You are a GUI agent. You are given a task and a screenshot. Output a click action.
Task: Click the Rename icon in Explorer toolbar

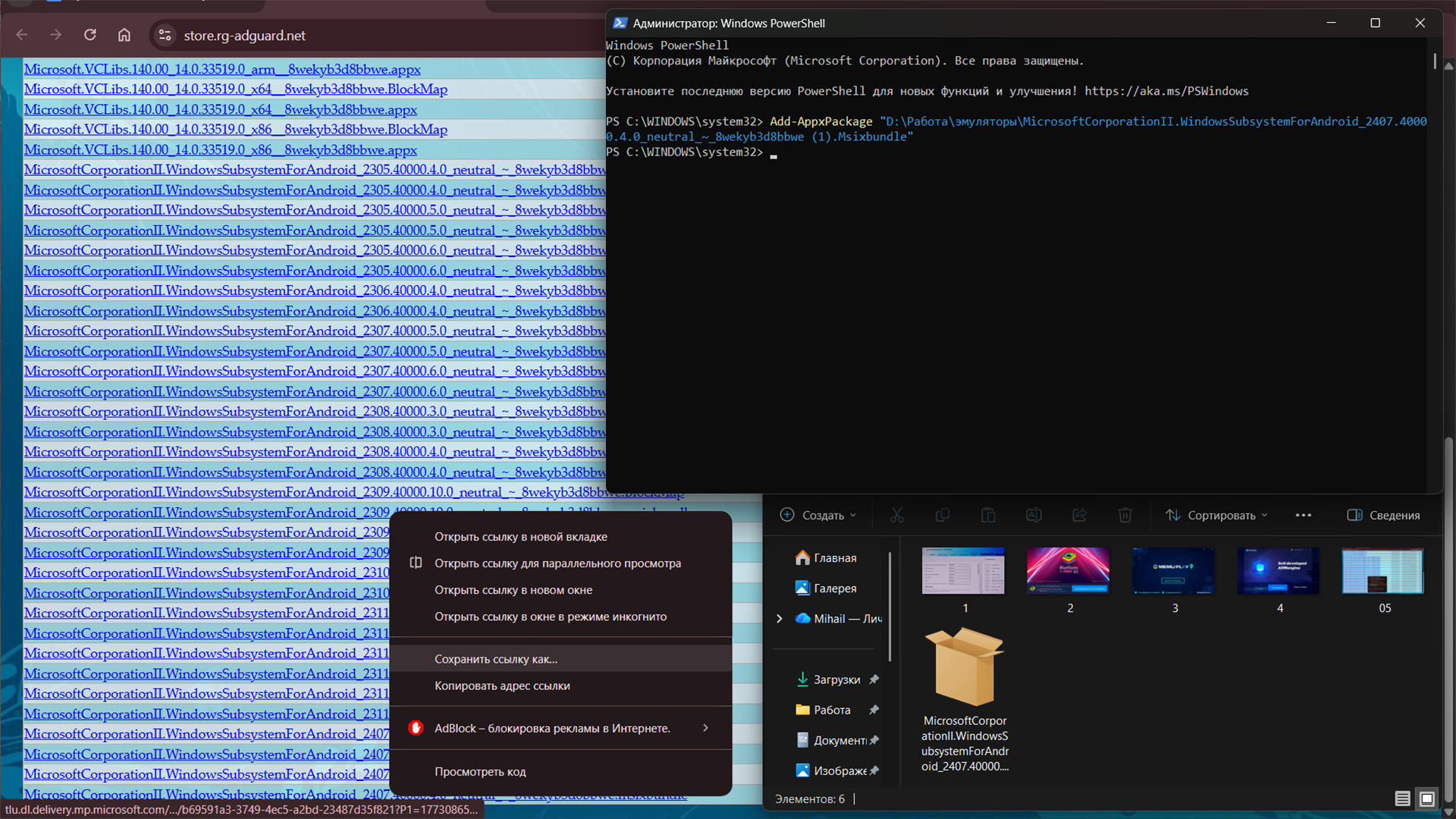[1034, 515]
